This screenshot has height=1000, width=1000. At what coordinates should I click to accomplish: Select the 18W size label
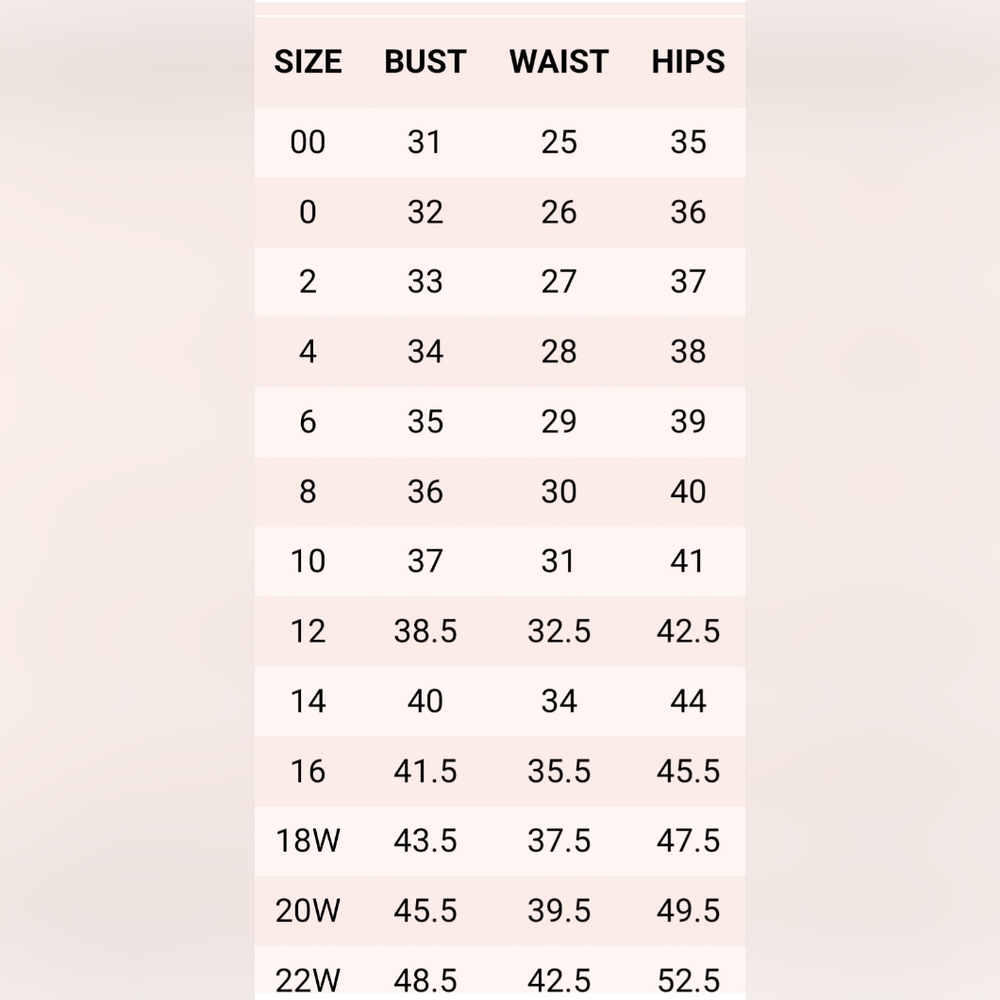click(308, 841)
